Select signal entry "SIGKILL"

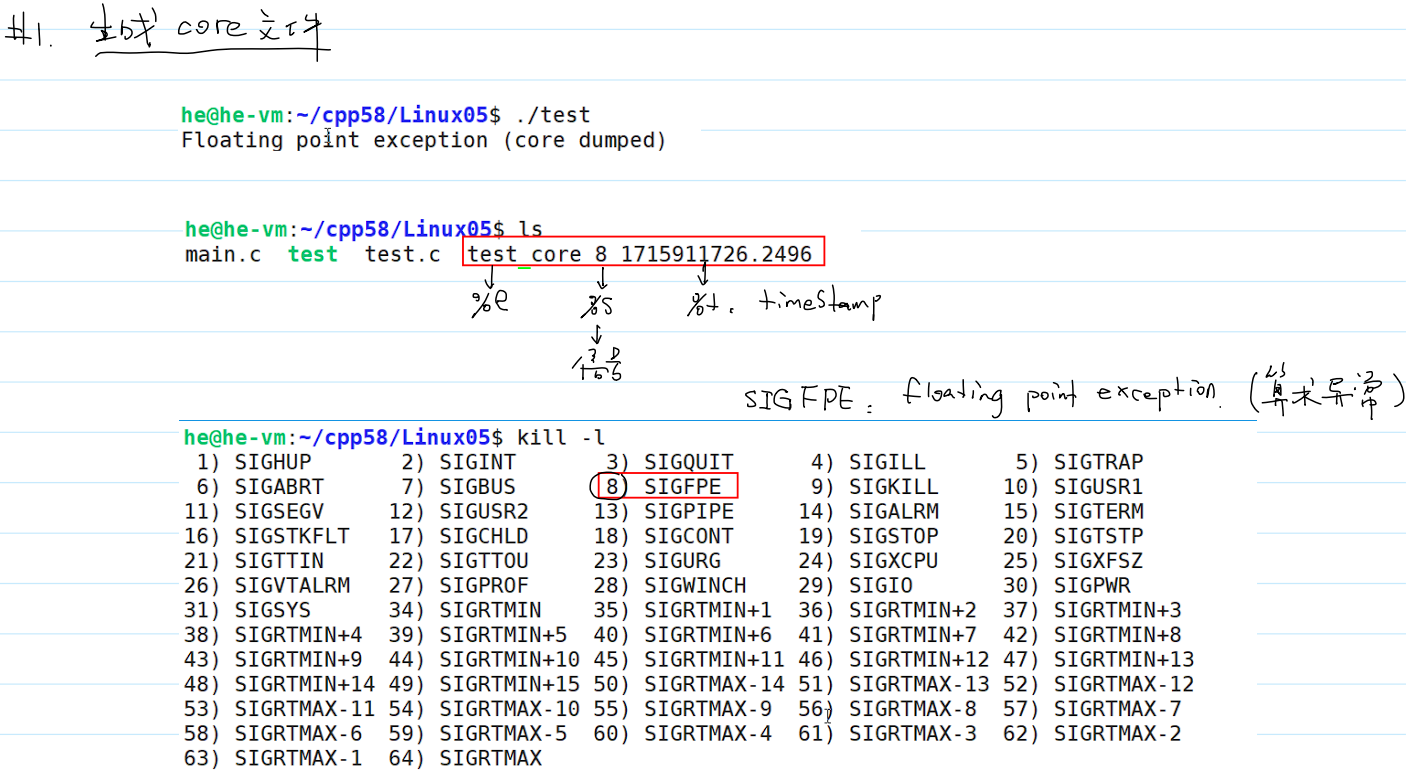(x=894, y=487)
